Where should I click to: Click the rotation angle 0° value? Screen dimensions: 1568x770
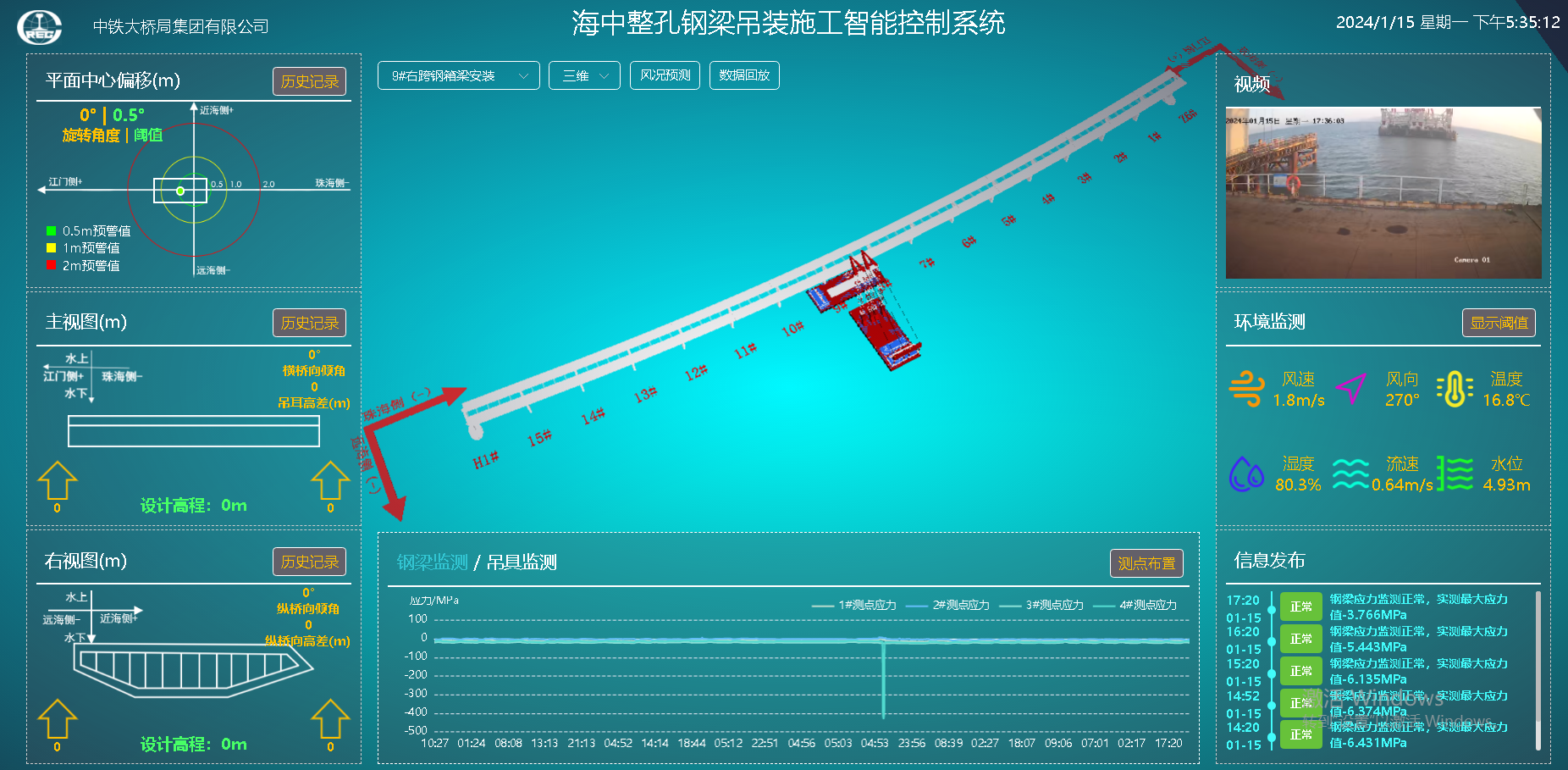click(x=88, y=115)
